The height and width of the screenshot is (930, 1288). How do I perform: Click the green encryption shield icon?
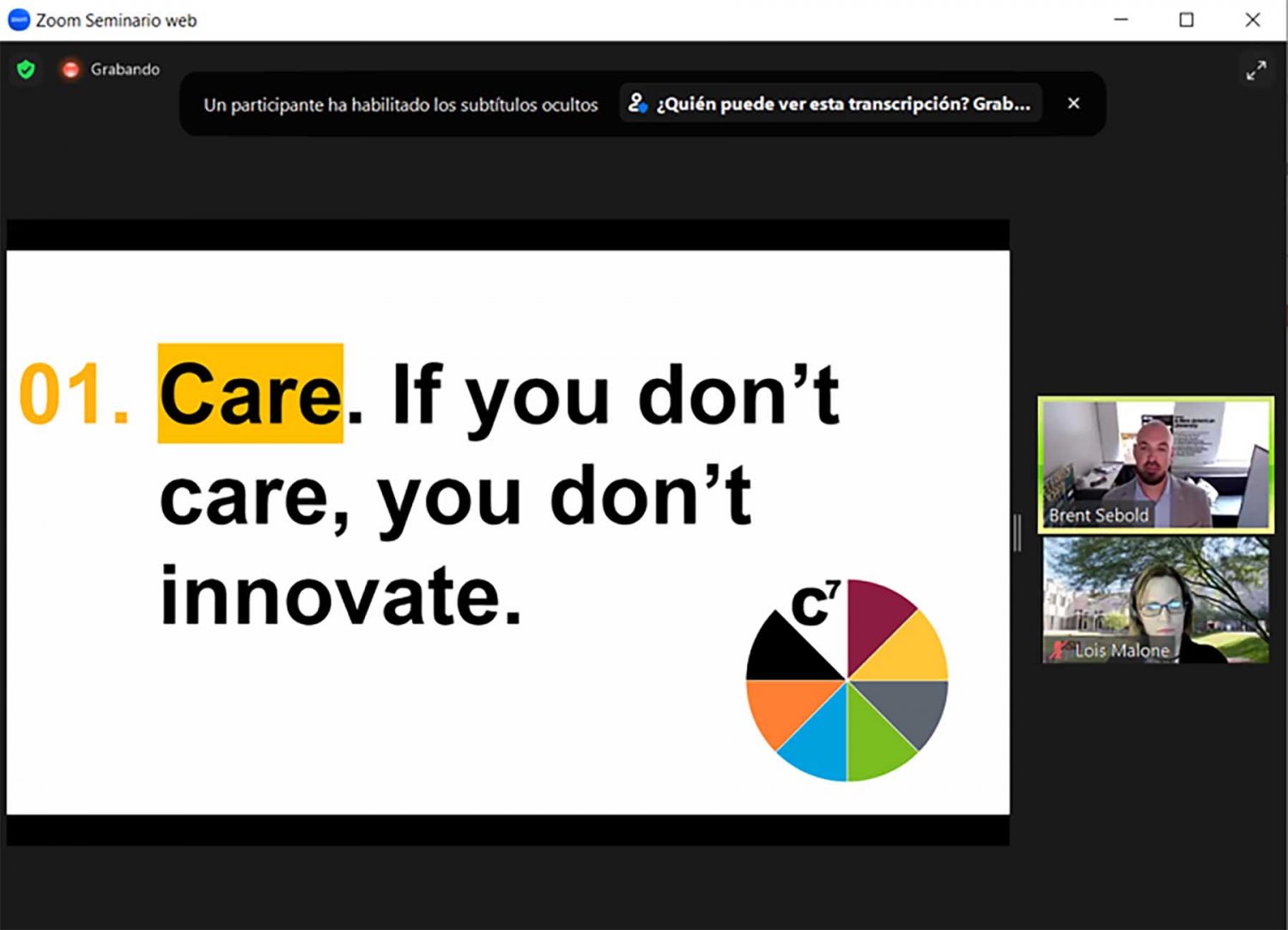coord(26,70)
